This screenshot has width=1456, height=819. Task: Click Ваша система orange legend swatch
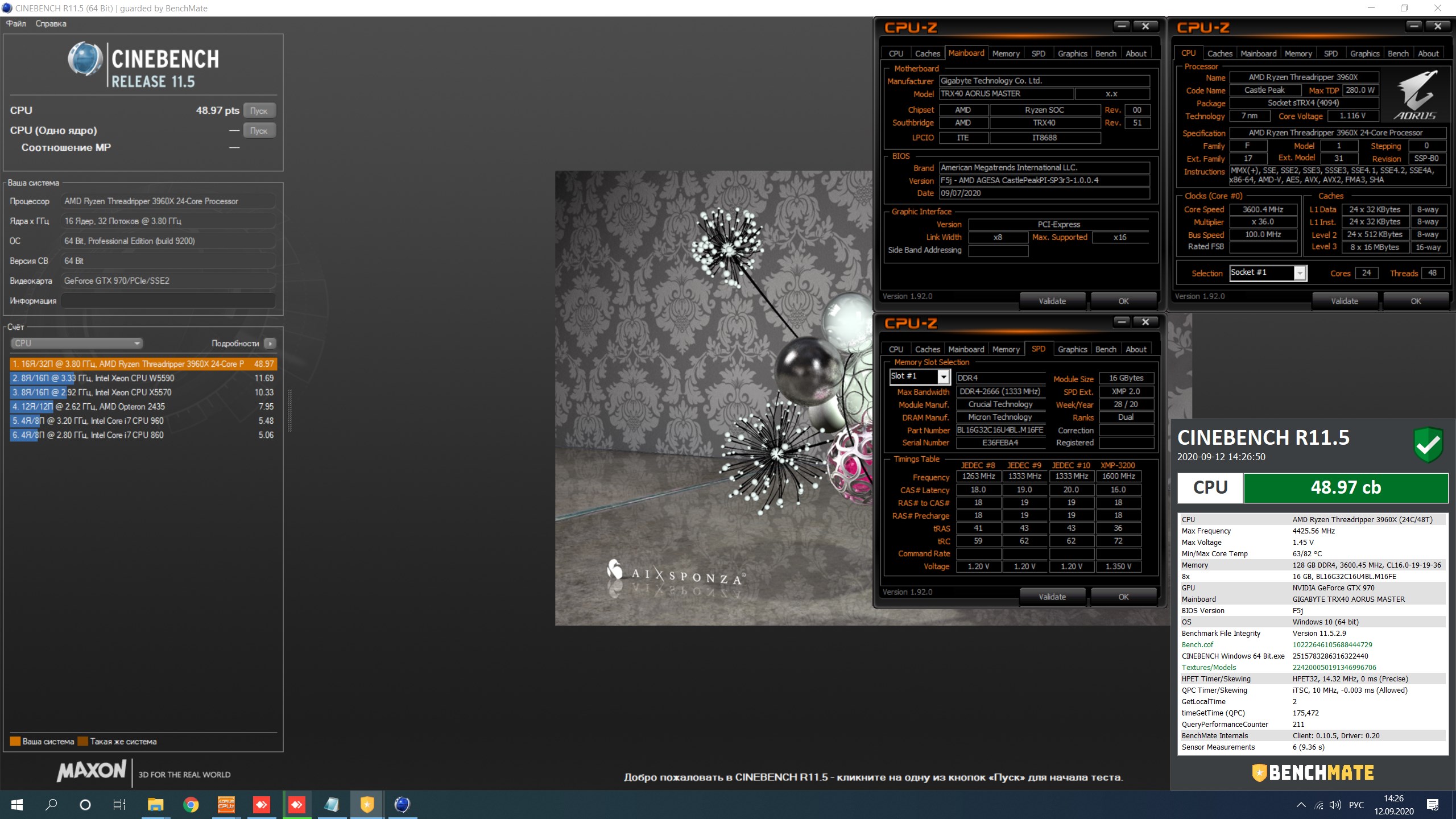(x=15, y=741)
